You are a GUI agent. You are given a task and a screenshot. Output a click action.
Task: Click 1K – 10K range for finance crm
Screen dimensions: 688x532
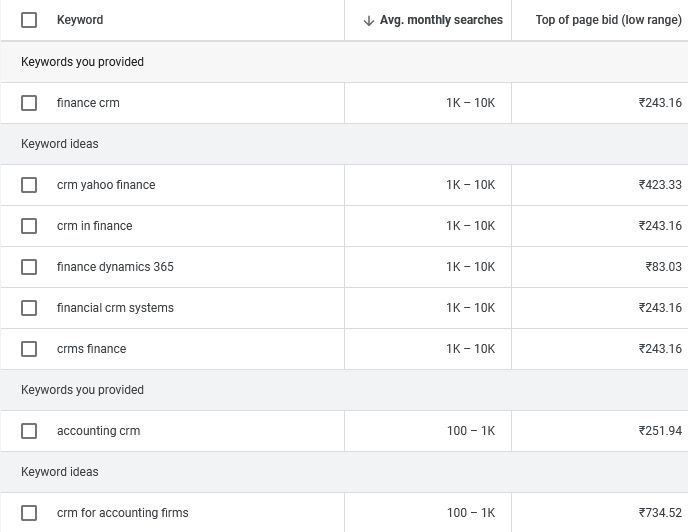pyautogui.click(x=470, y=103)
